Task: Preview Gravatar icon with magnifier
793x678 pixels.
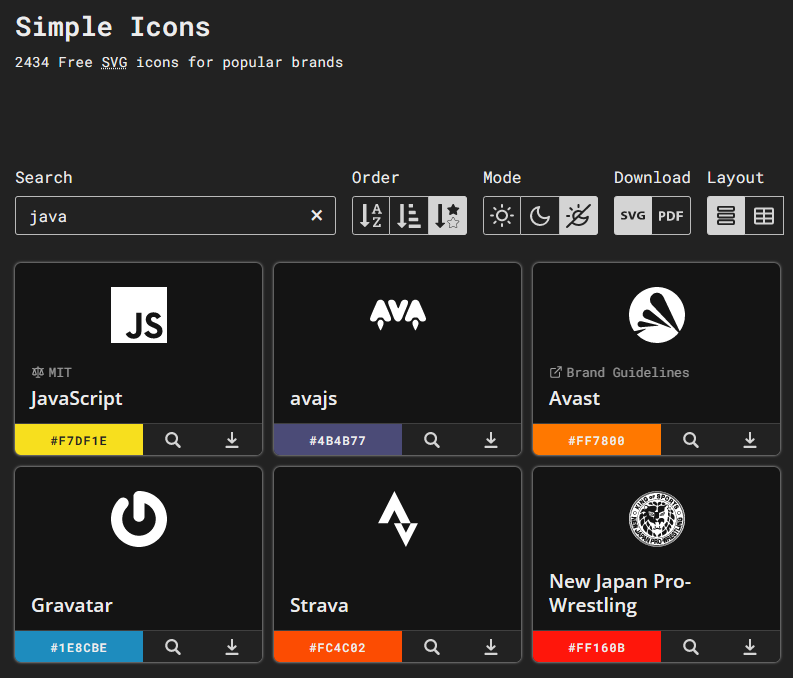Action: pyautogui.click(x=173, y=647)
